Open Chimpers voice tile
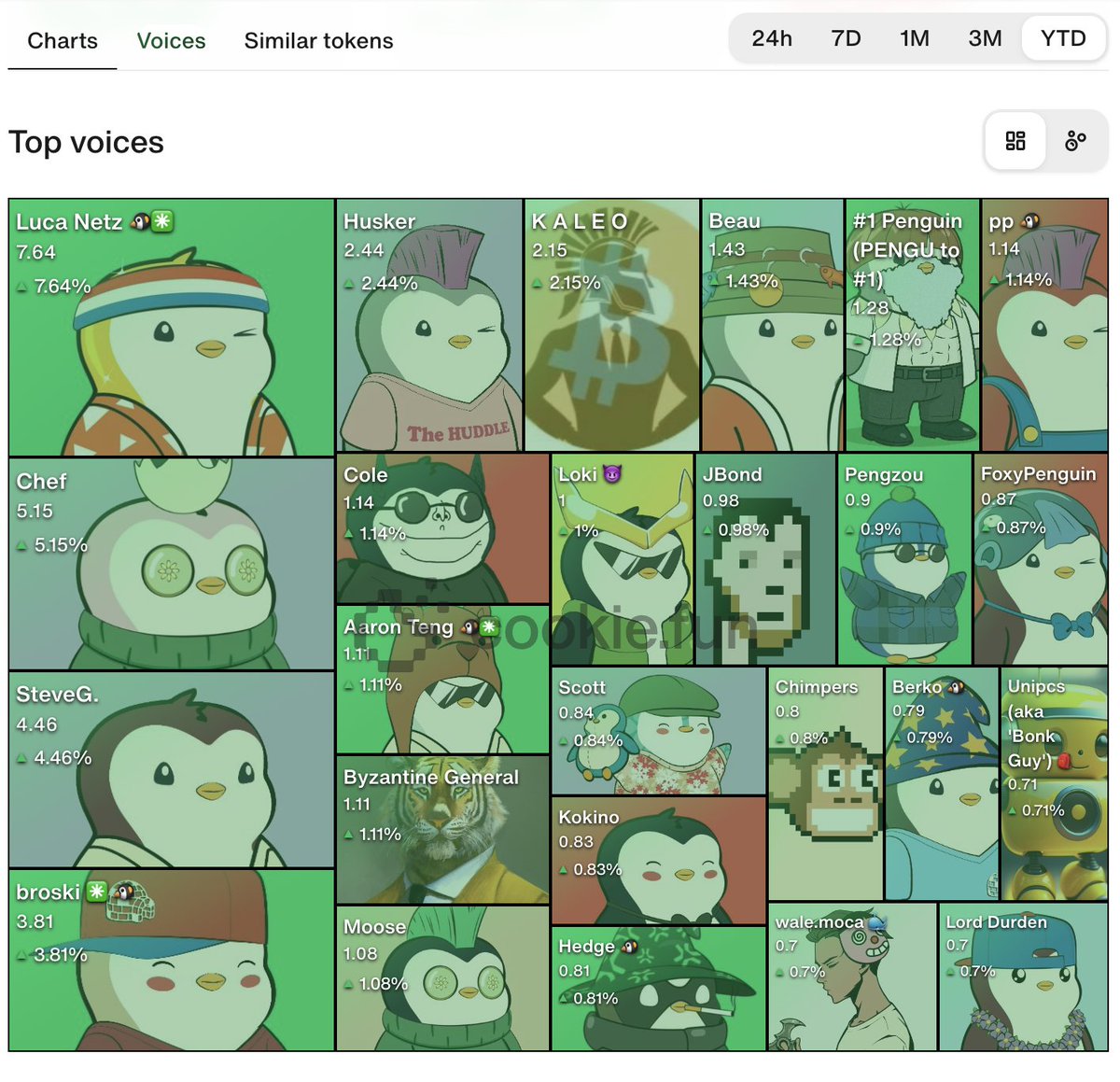 point(826,783)
